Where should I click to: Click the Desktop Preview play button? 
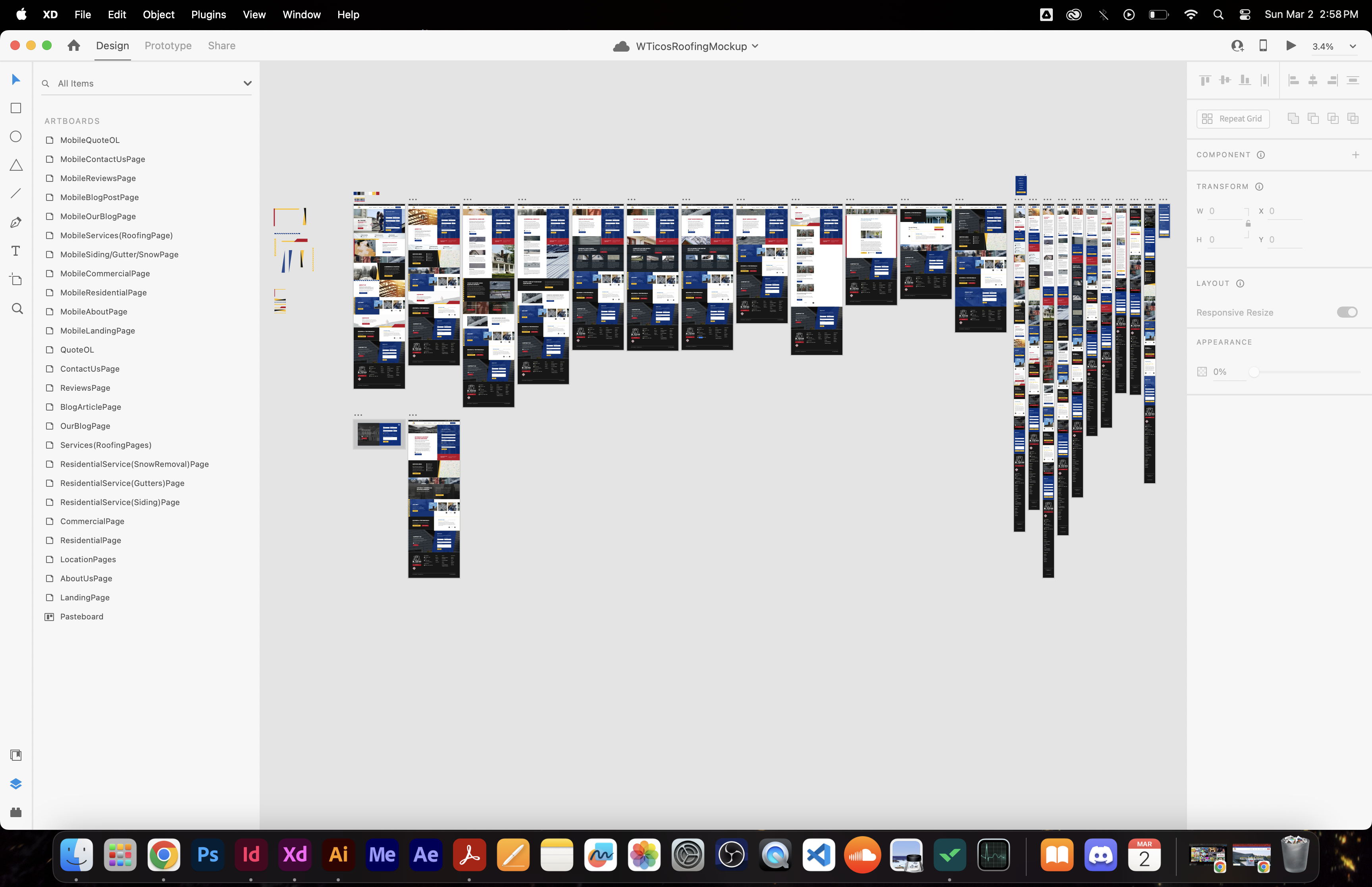coord(1291,46)
